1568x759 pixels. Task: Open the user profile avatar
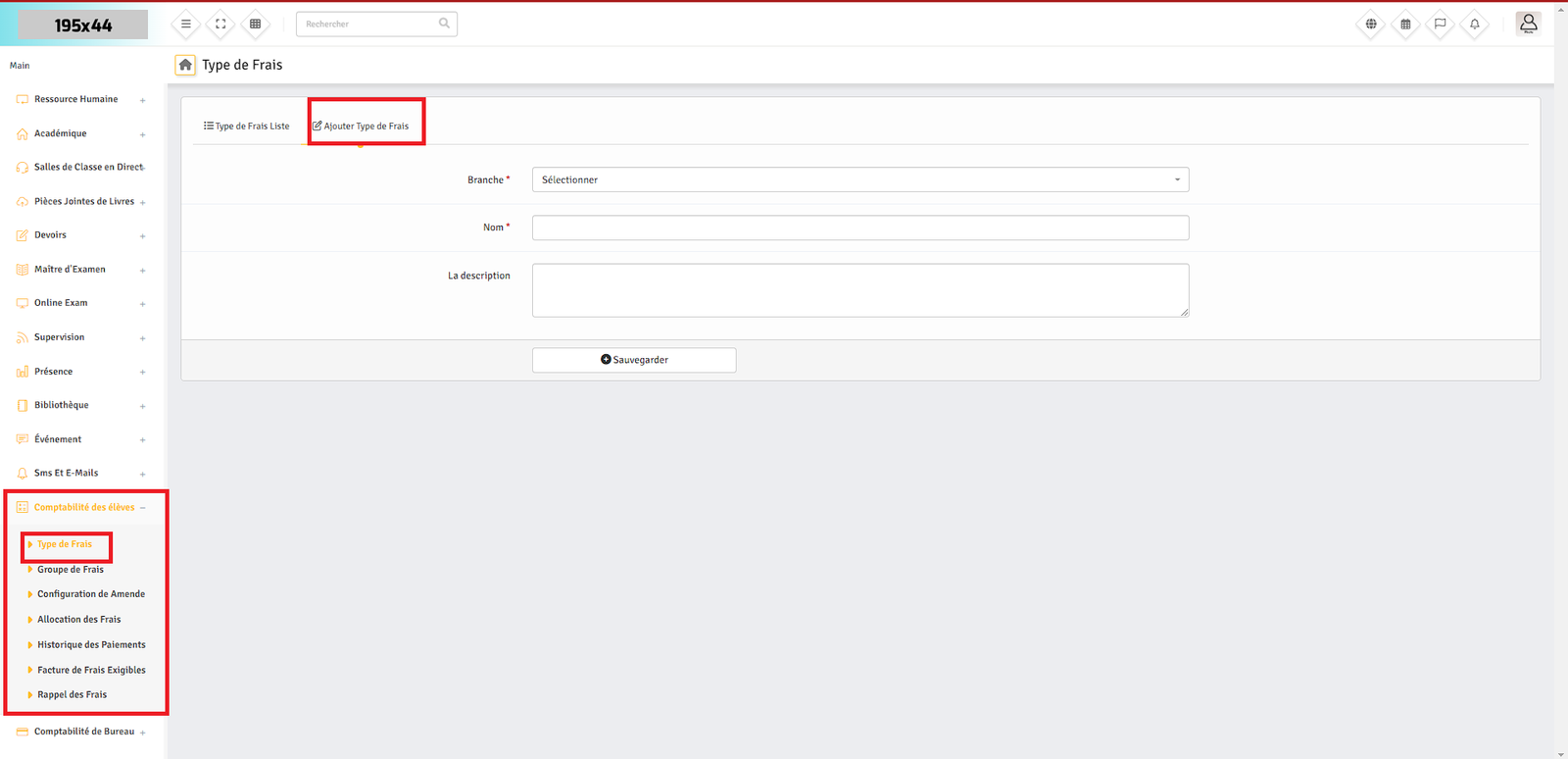click(1528, 24)
